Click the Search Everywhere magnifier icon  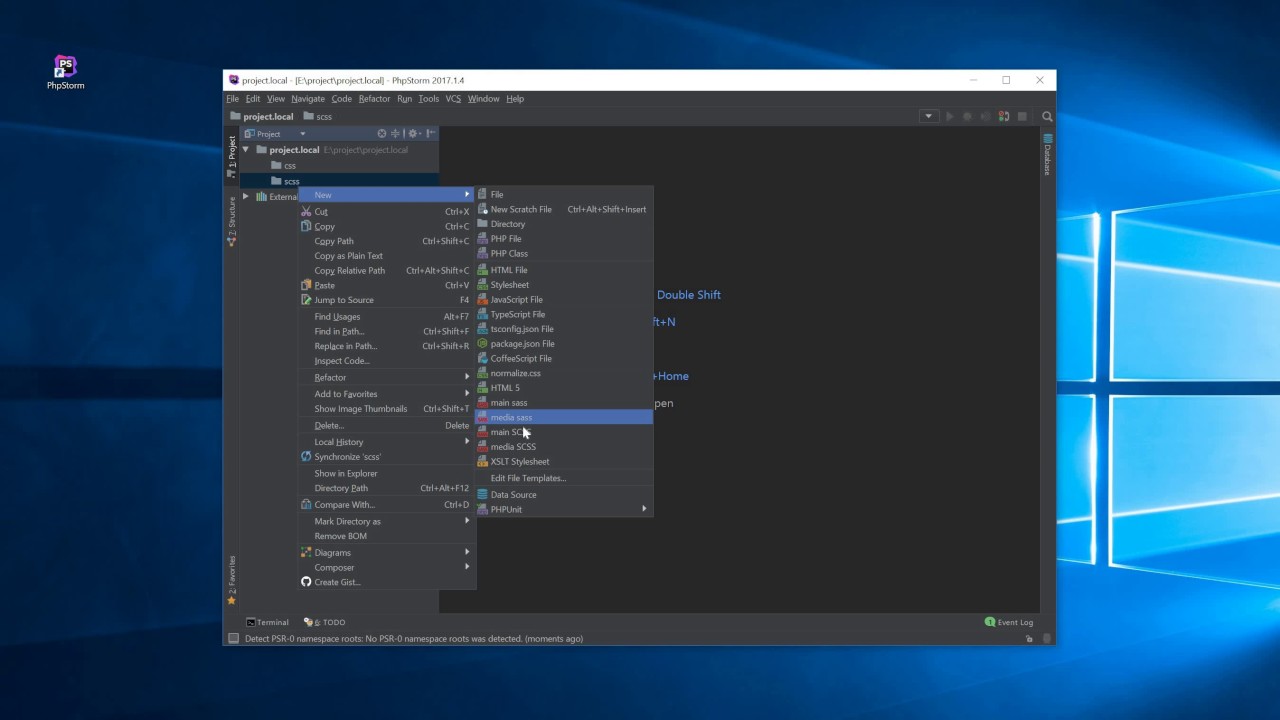point(1047,117)
